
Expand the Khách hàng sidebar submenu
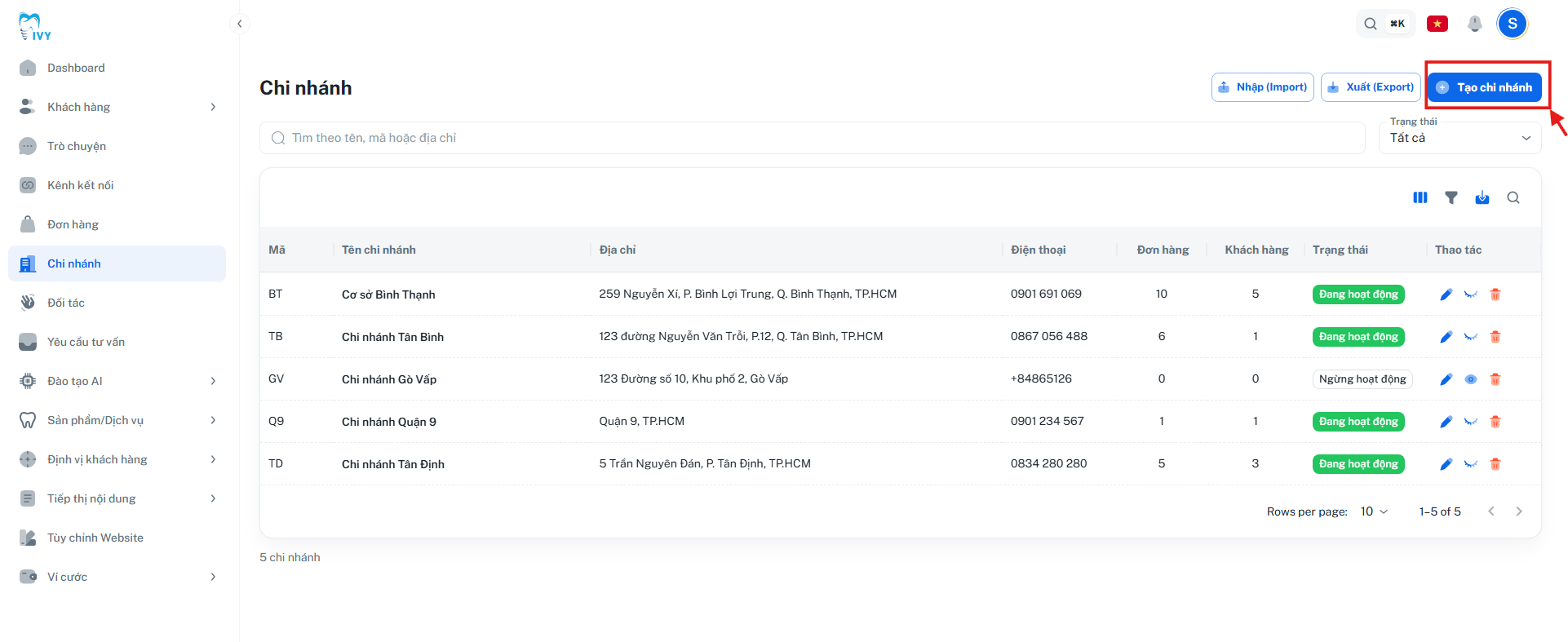coord(213,107)
